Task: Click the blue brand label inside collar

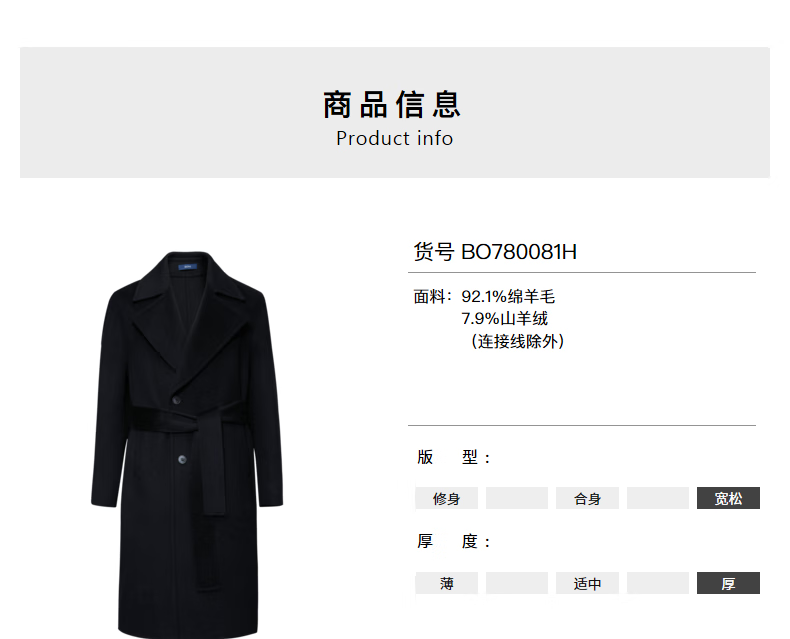Action: coord(187,267)
